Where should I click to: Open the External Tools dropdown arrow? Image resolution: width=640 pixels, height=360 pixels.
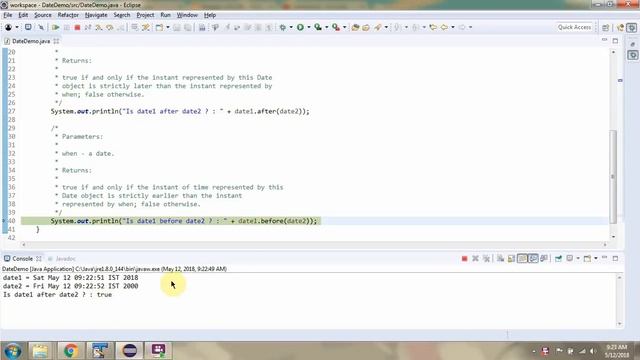[344, 27]
